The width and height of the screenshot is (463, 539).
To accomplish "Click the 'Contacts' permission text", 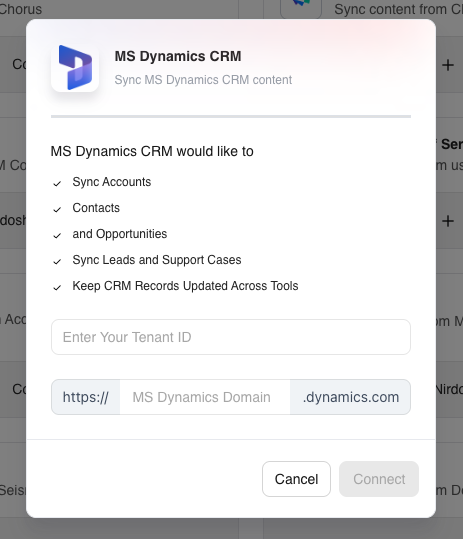I will pos(96,208).
